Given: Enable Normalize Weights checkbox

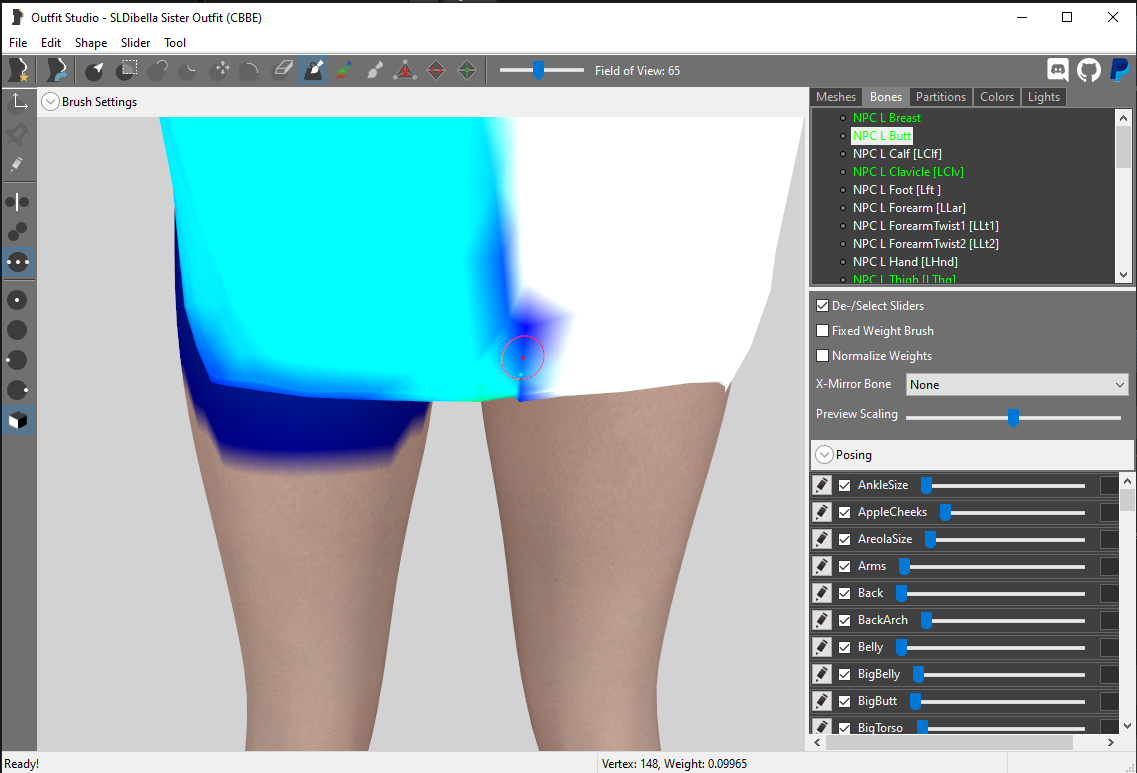Looking at the screenshot, I should pyautogui.click(x=822, y=356).
